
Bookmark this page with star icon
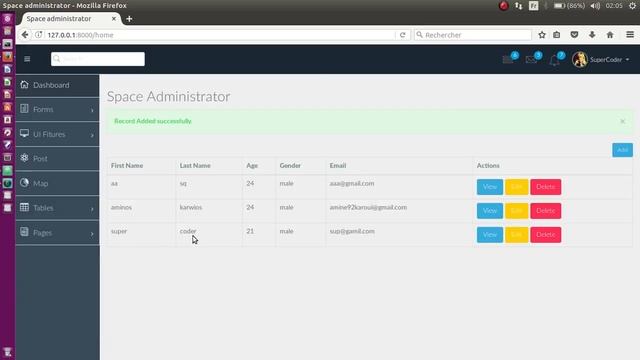[542, 35]
